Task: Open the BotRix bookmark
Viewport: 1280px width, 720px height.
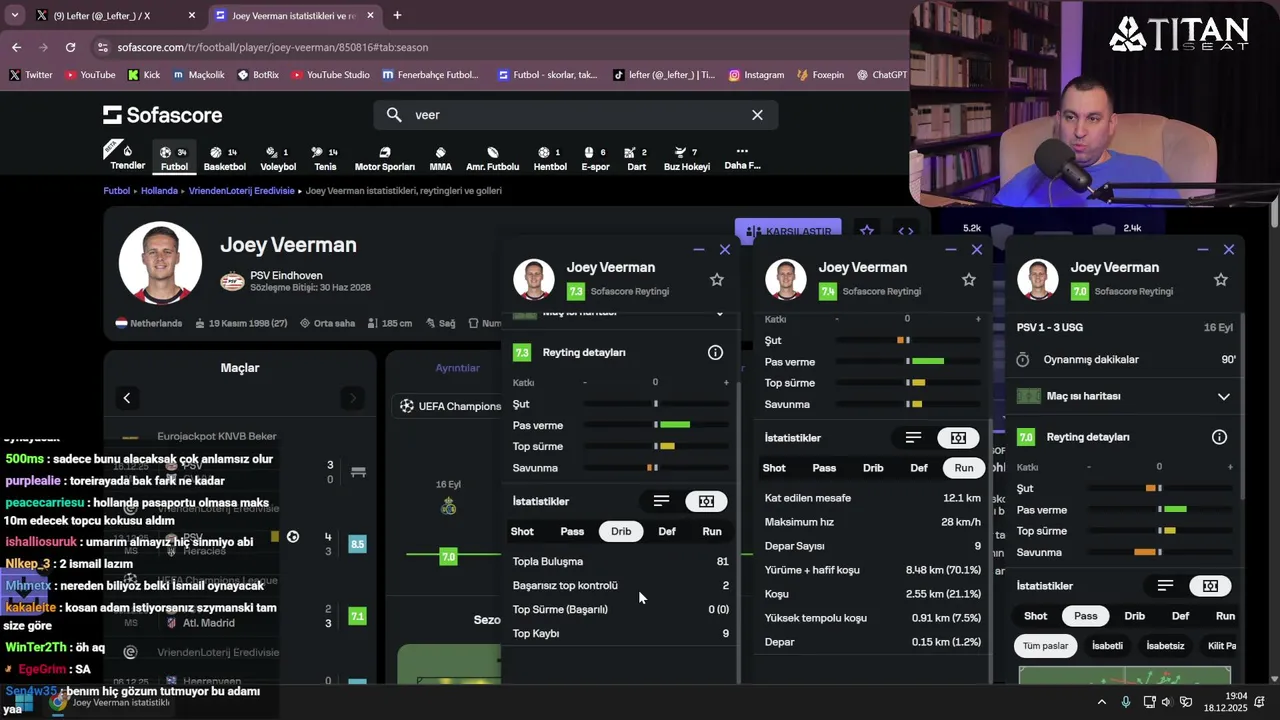Action: 258,75
